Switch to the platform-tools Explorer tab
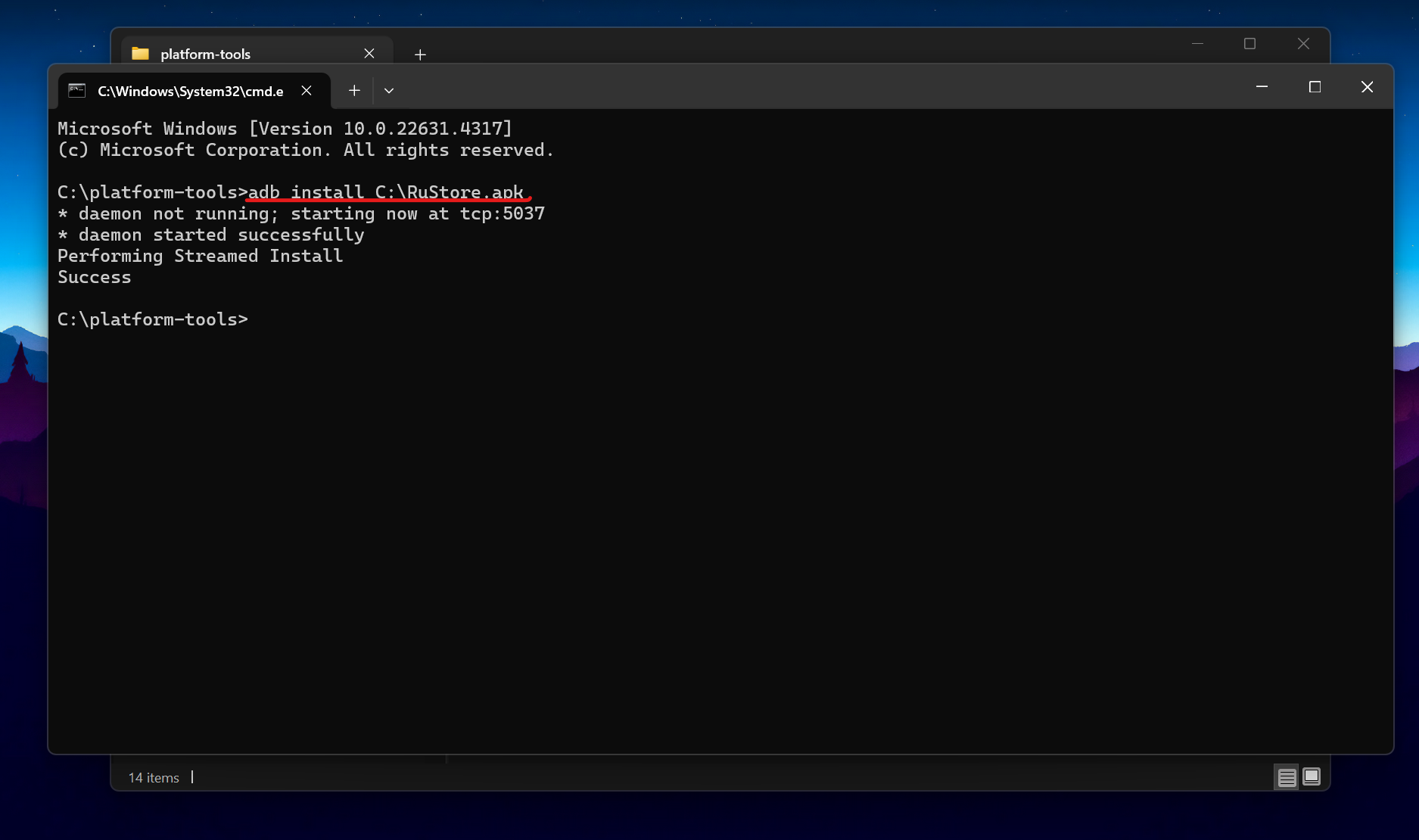The width and height of the screenshot is (1419, 840). point(205,54)
